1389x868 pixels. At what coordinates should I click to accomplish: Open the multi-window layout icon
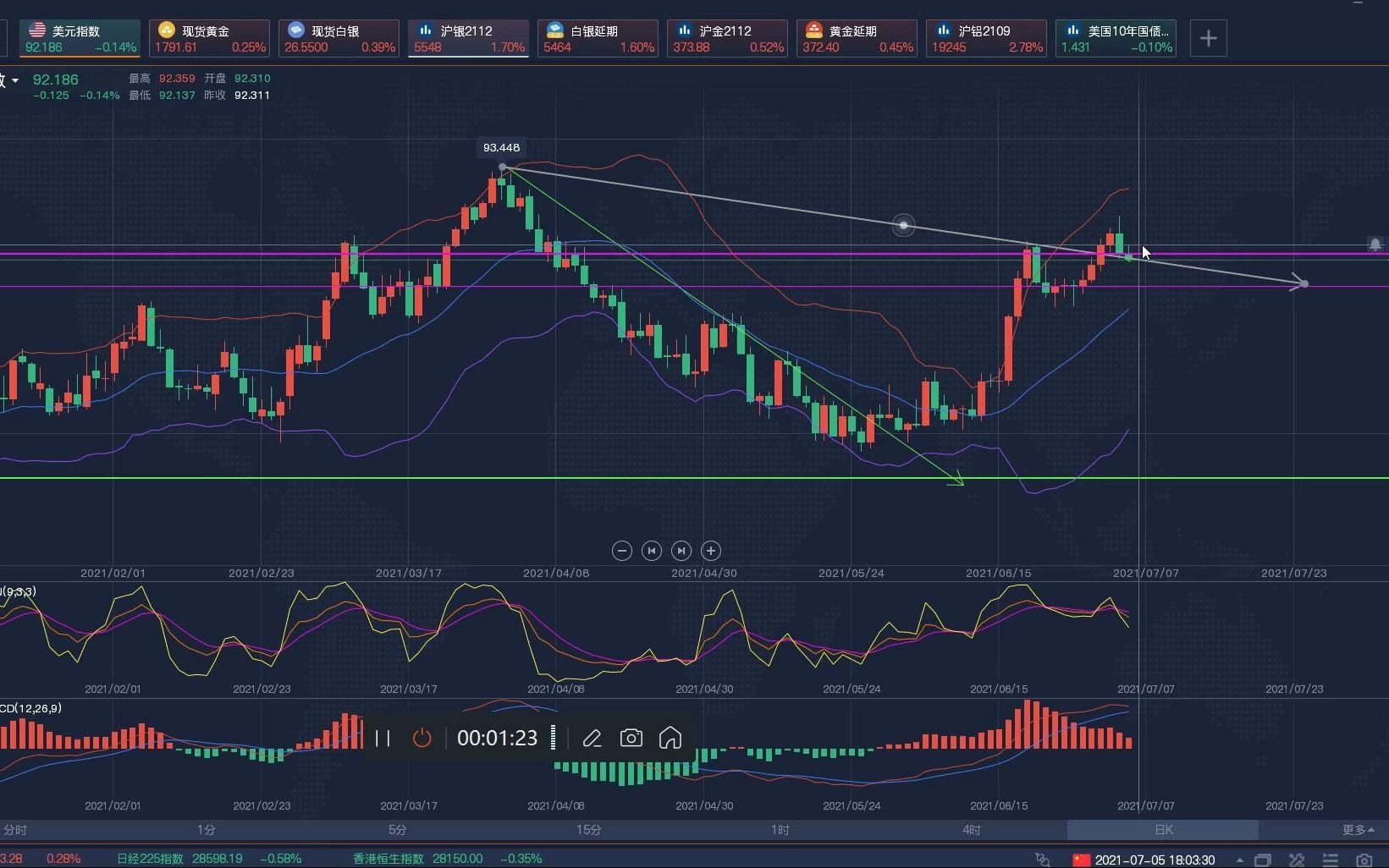pyautogui.click(x=1262, y=860)
